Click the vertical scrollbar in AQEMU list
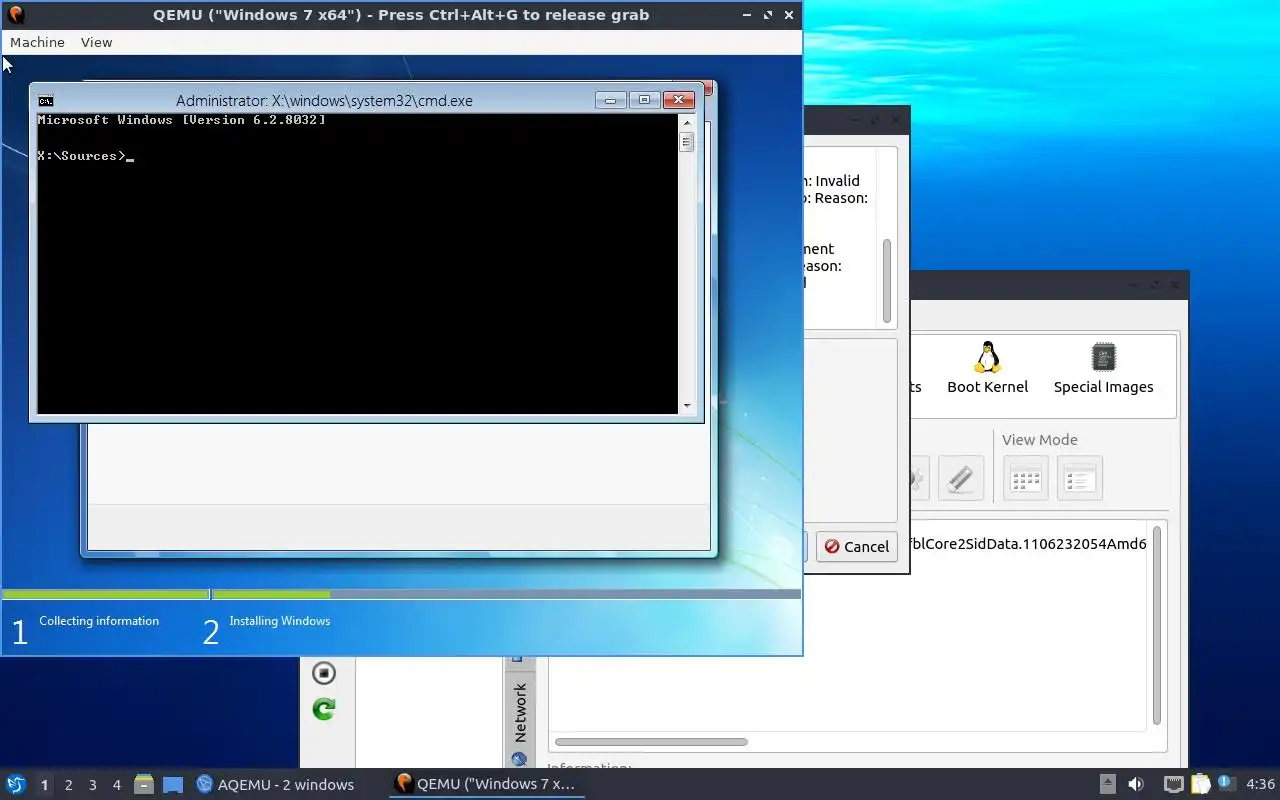1280x800 pixels. coord(1157,625)
